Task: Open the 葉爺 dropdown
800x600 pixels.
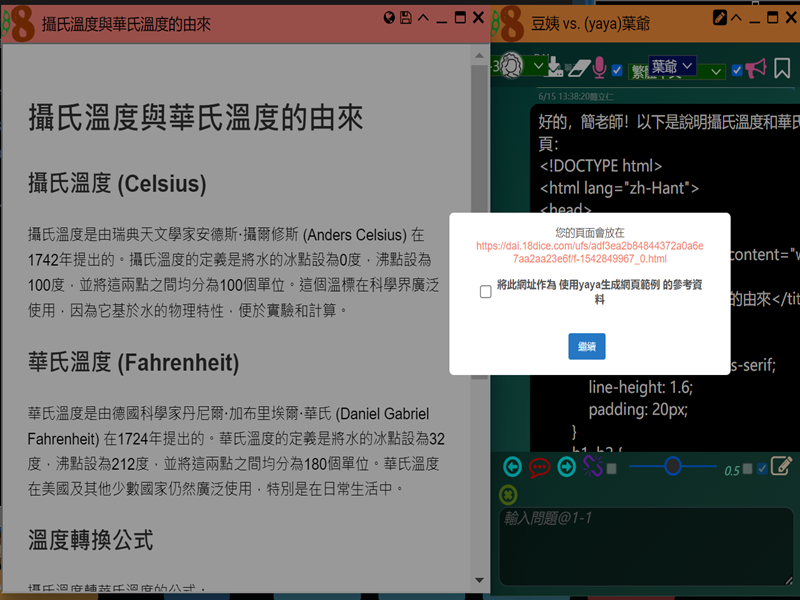Action: click(x=672, y=66)
